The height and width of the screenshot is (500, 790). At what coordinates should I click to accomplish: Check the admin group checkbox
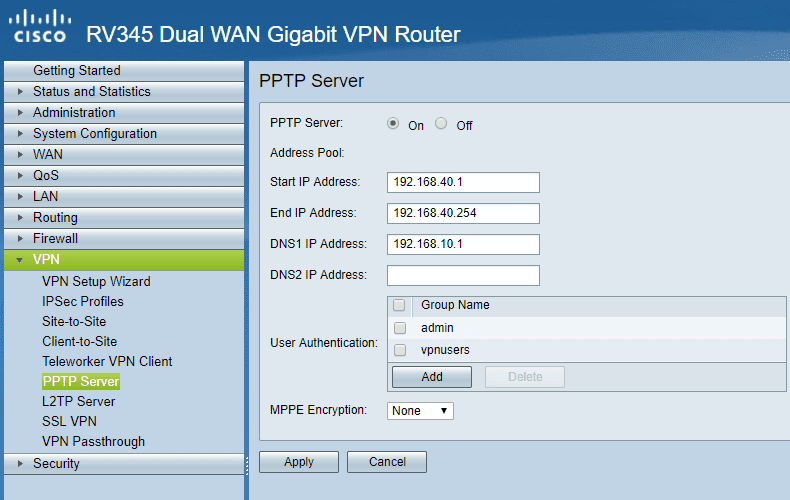(x=400, y=328)
